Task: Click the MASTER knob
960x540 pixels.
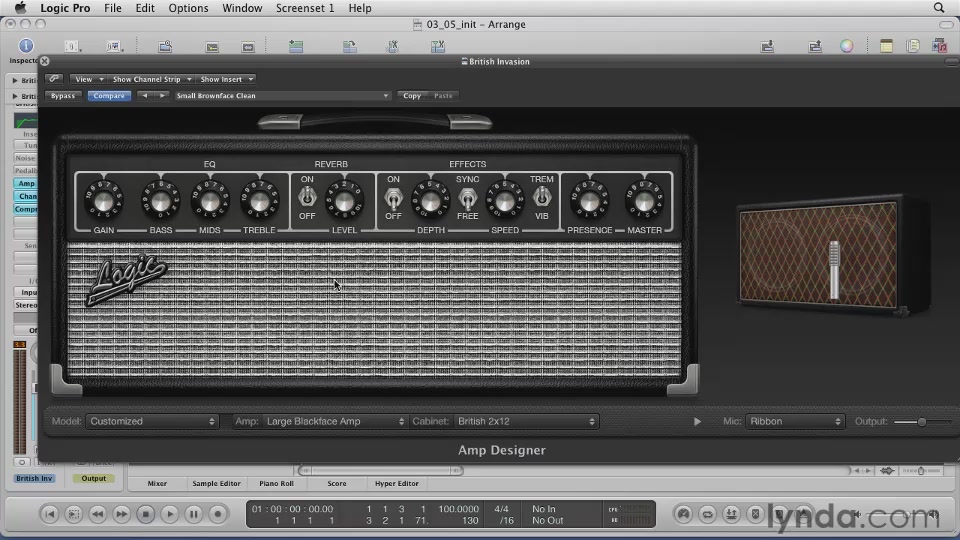Action: (644, 201)
